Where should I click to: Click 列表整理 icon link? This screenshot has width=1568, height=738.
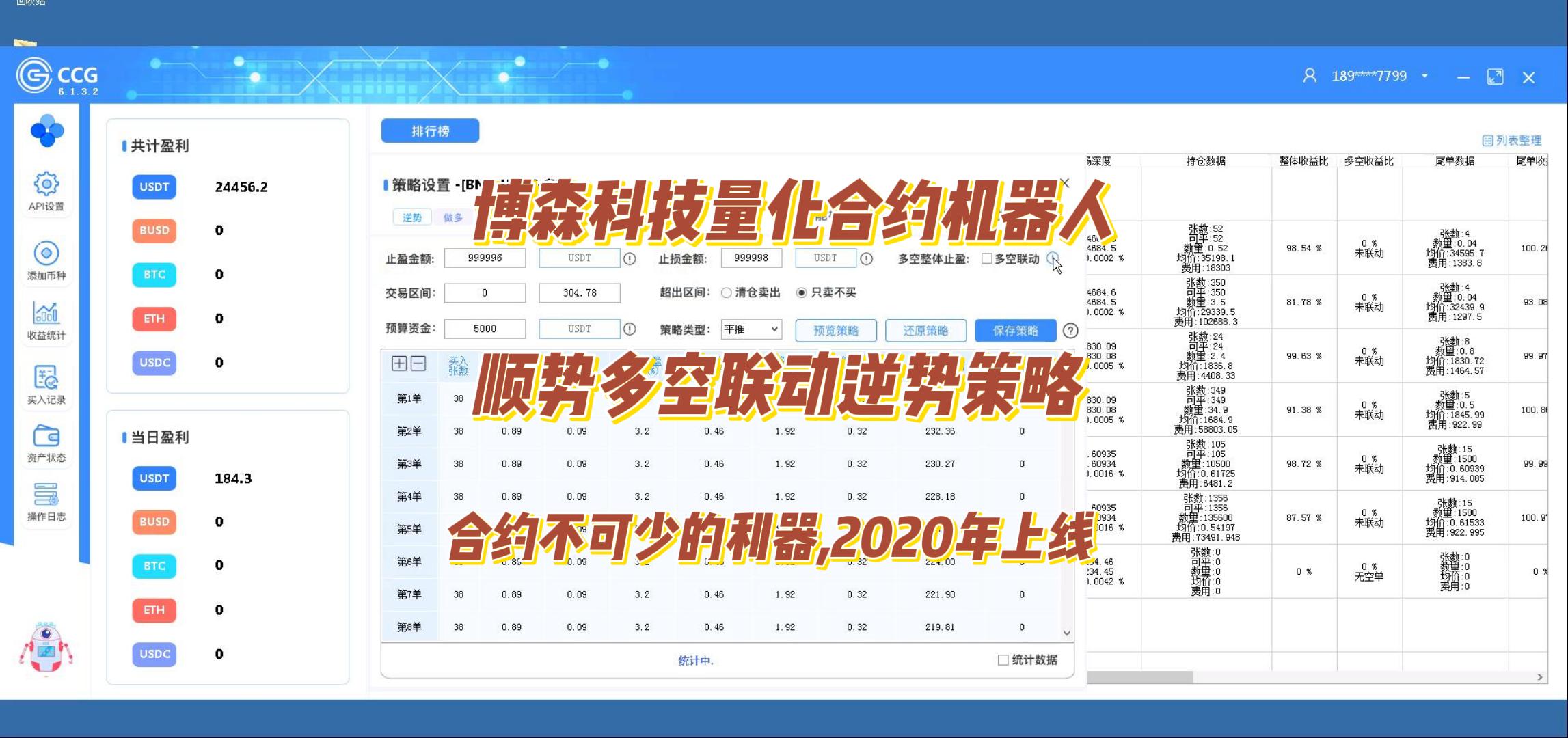1511,140
